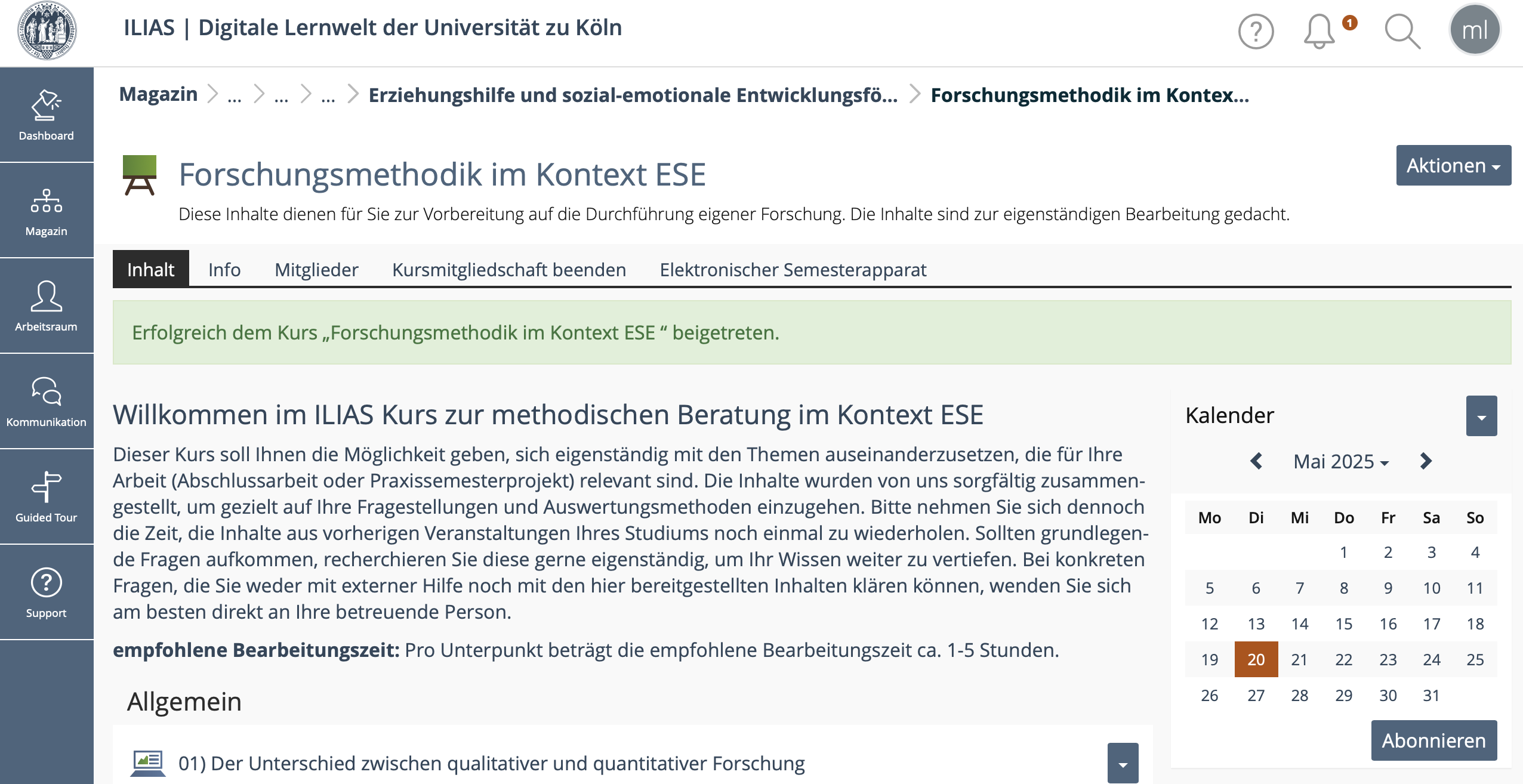
Task: Open Elektronischer Semesterapparat tab
Action: point(793,270)
